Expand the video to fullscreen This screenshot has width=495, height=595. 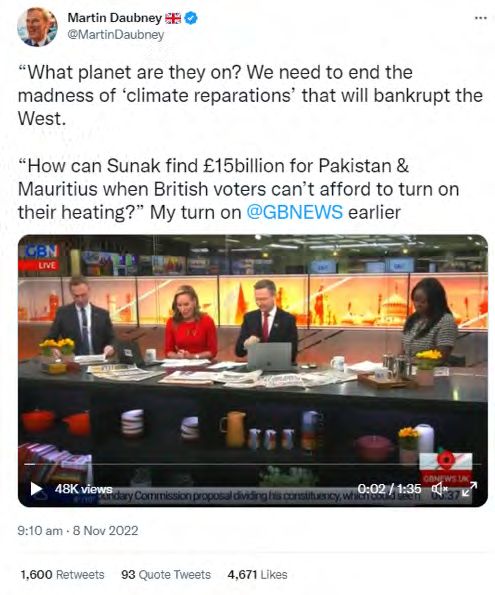tap(470, 489)
